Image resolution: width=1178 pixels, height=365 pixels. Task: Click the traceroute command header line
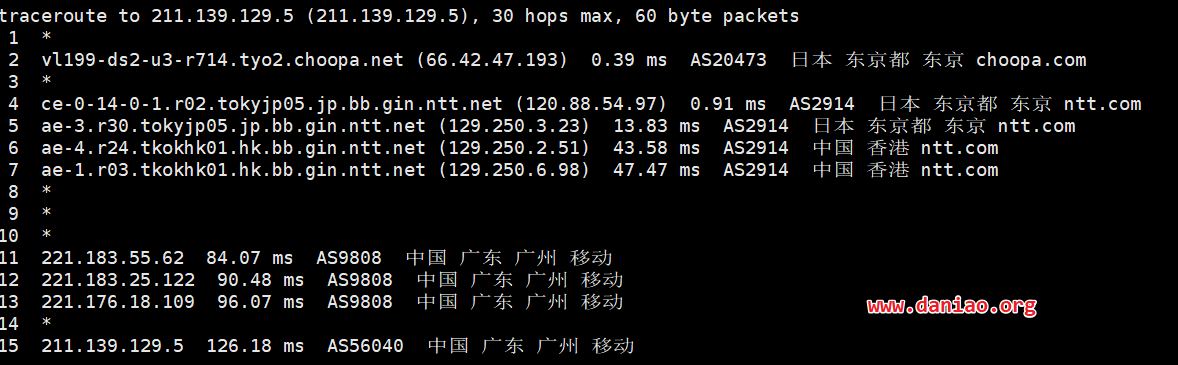click(400, 16)
